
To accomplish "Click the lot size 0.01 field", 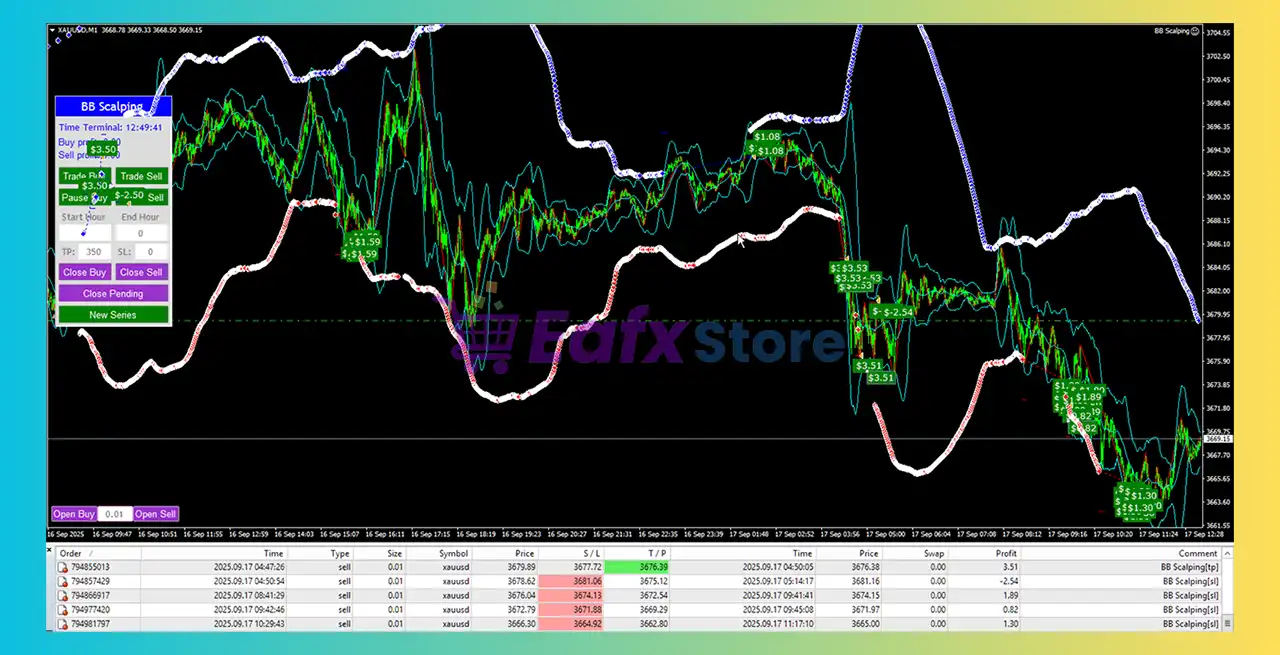I will [x=113, y=513].
